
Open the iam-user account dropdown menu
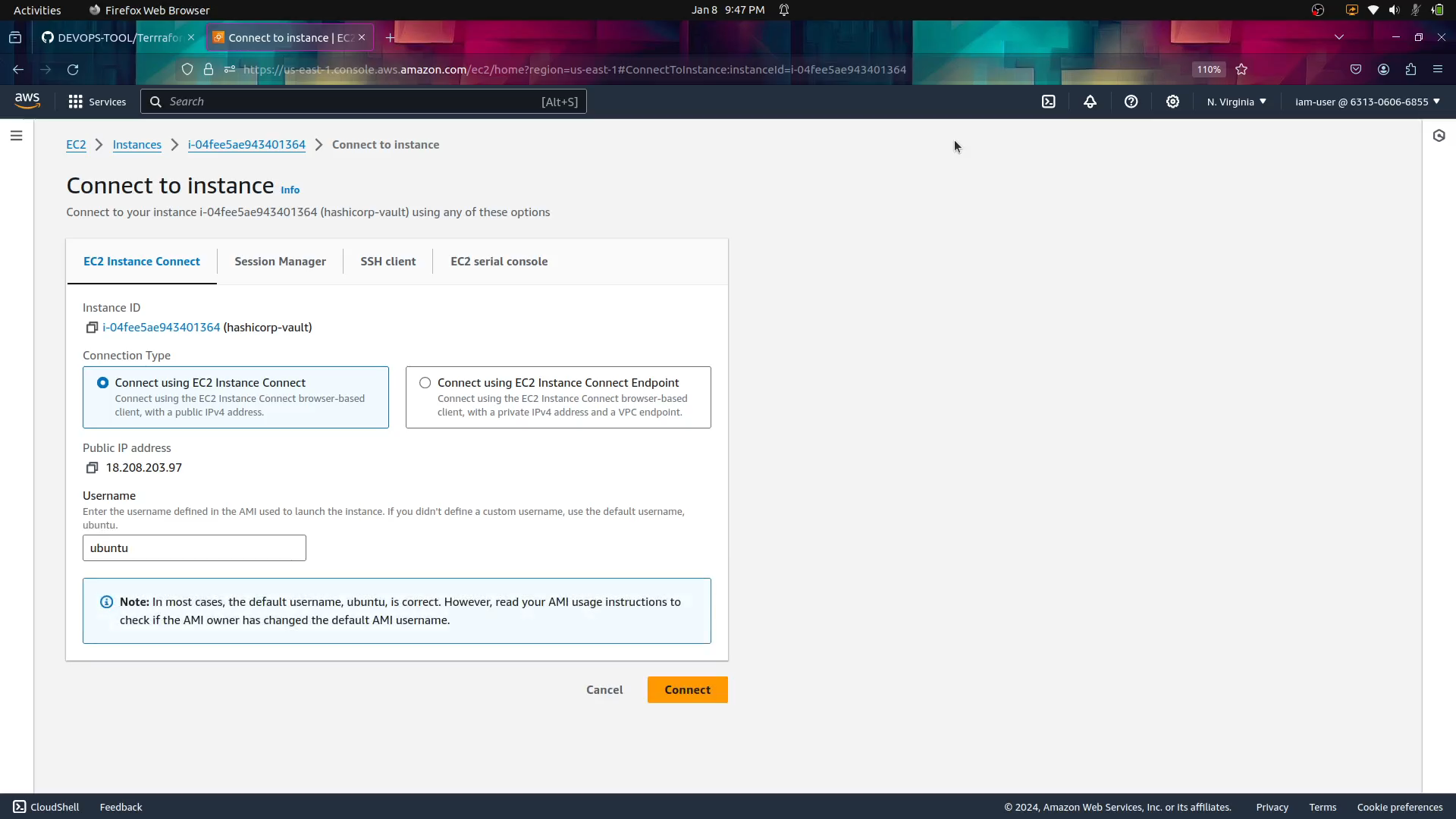[1367, 102]
